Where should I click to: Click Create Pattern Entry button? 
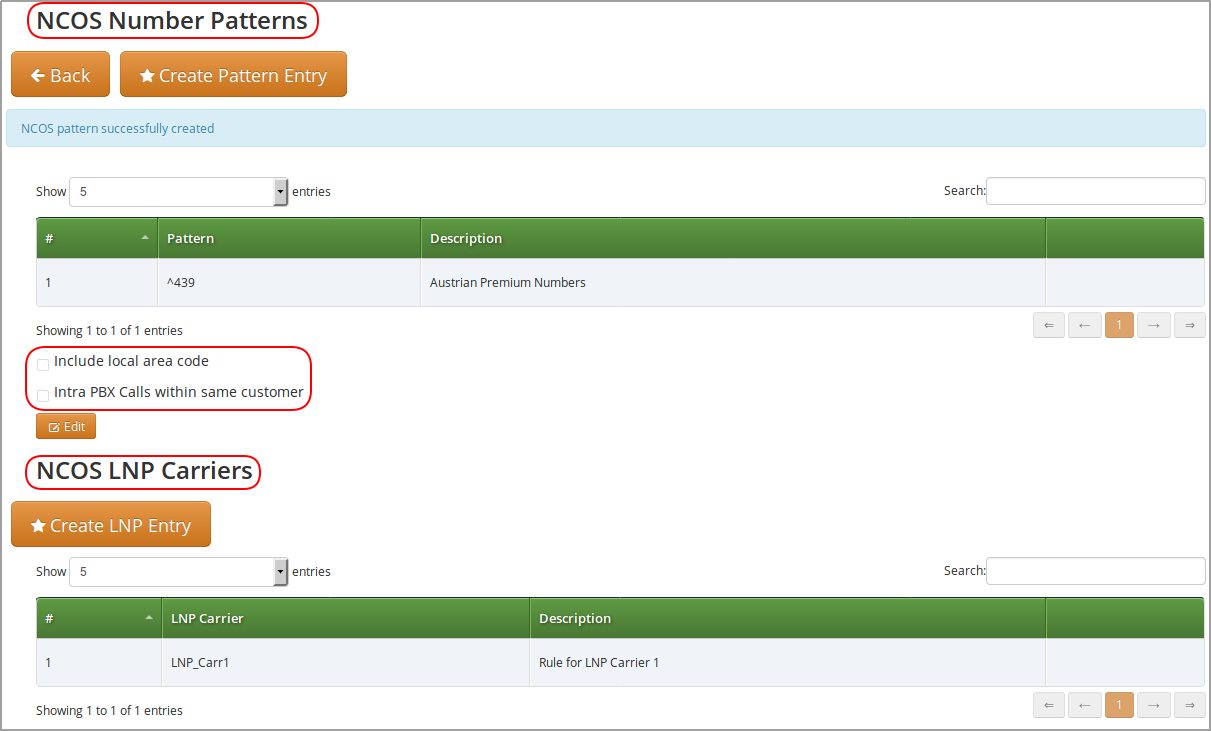(x=233, y=75)
